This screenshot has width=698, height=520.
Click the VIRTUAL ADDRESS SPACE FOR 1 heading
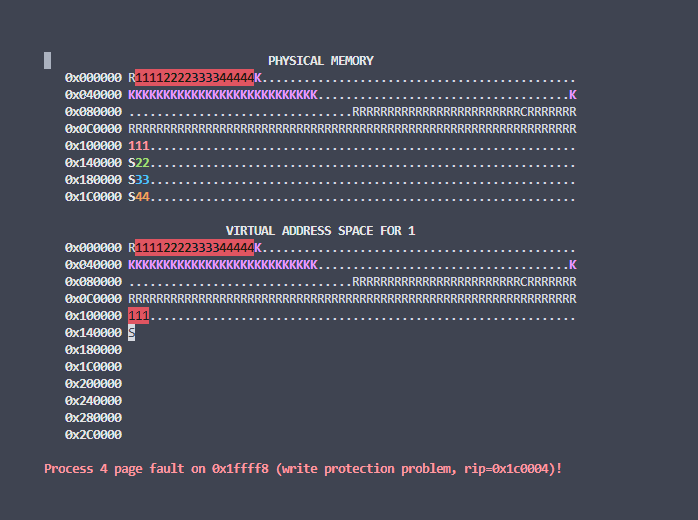click(x=320, y=231)
